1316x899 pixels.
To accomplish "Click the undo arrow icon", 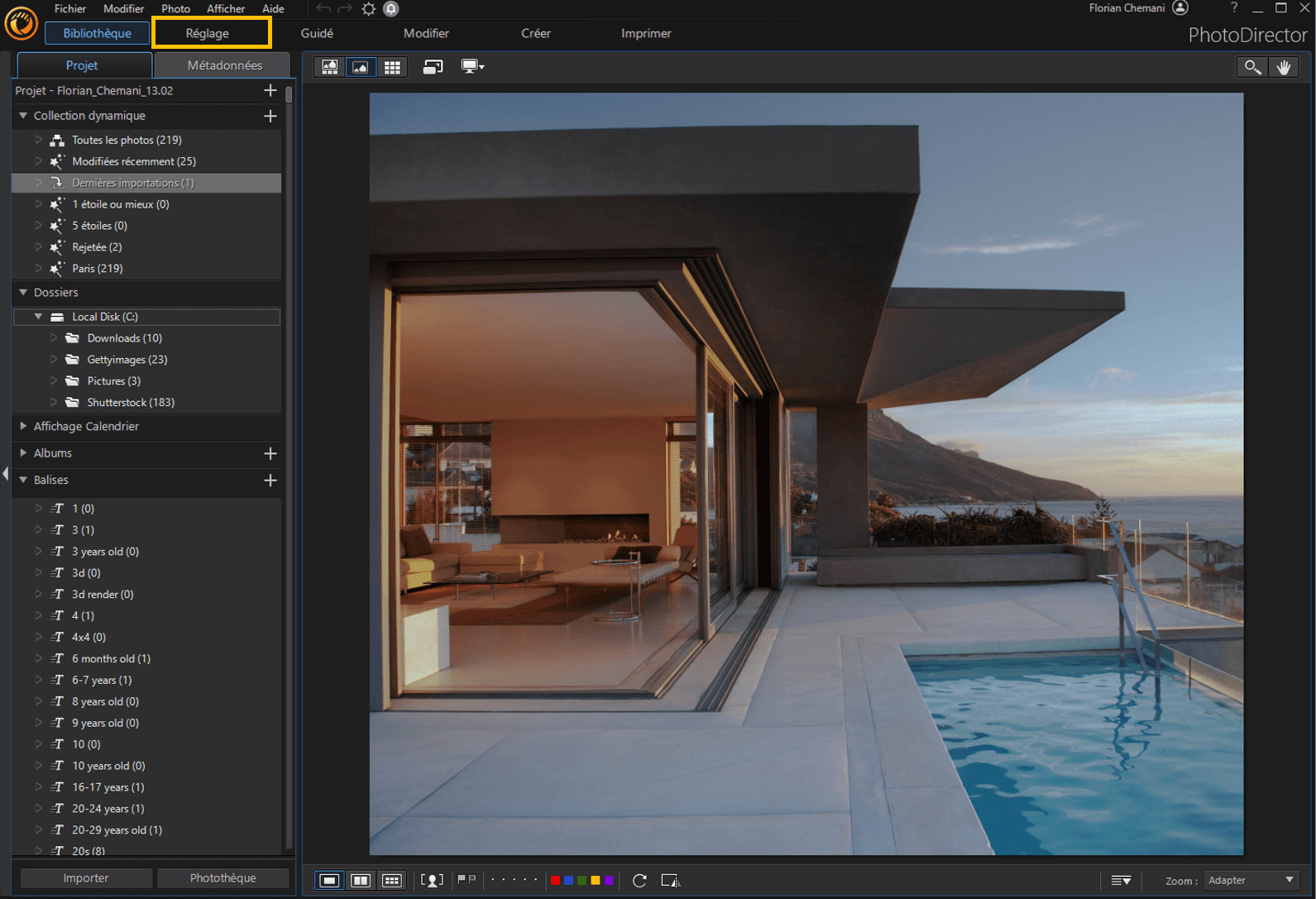I will tap(323, 8).
